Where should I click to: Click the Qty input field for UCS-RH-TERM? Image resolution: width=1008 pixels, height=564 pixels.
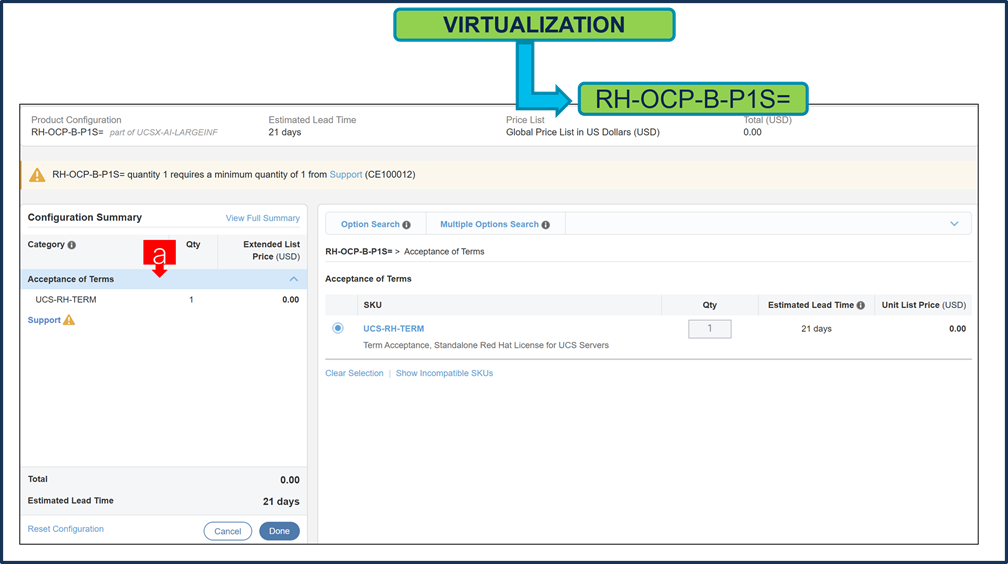pos(710,329)
